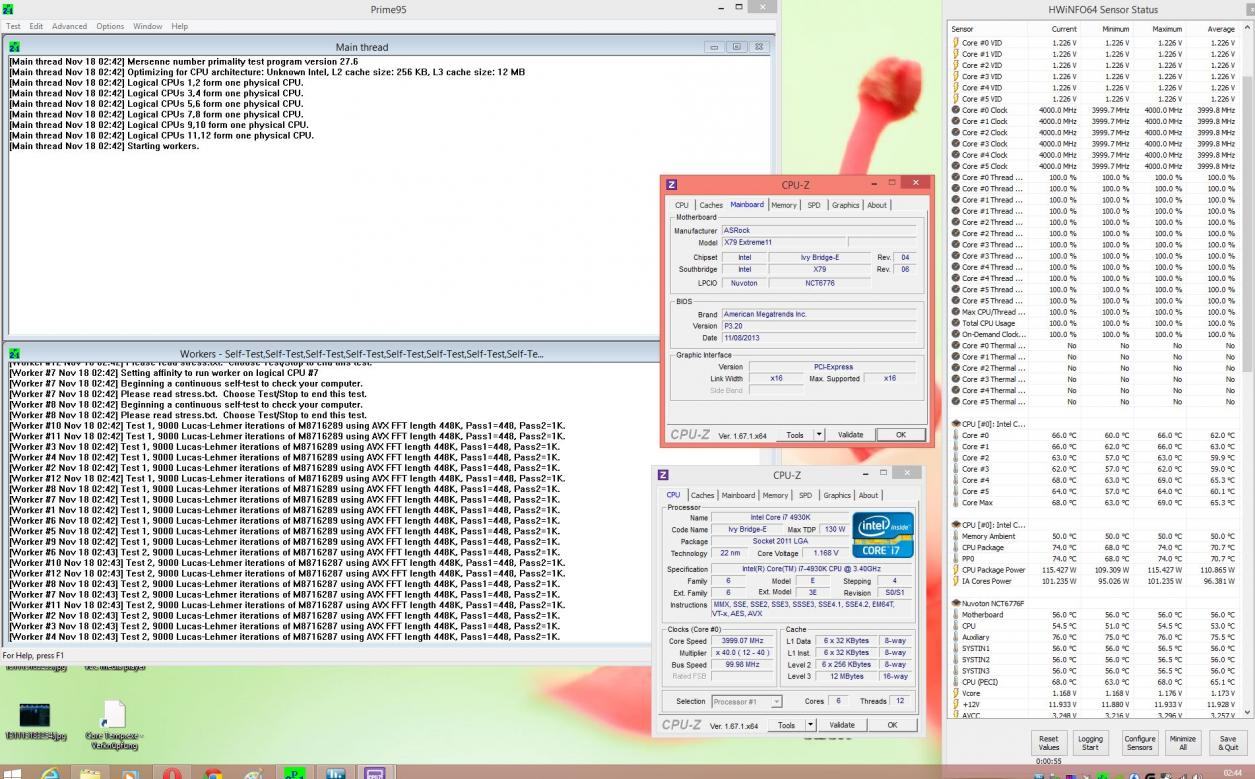Screen dimensions: 1255x779
Task: Click the thermometer icon beside CPU Package
Action: click(955, 548)
